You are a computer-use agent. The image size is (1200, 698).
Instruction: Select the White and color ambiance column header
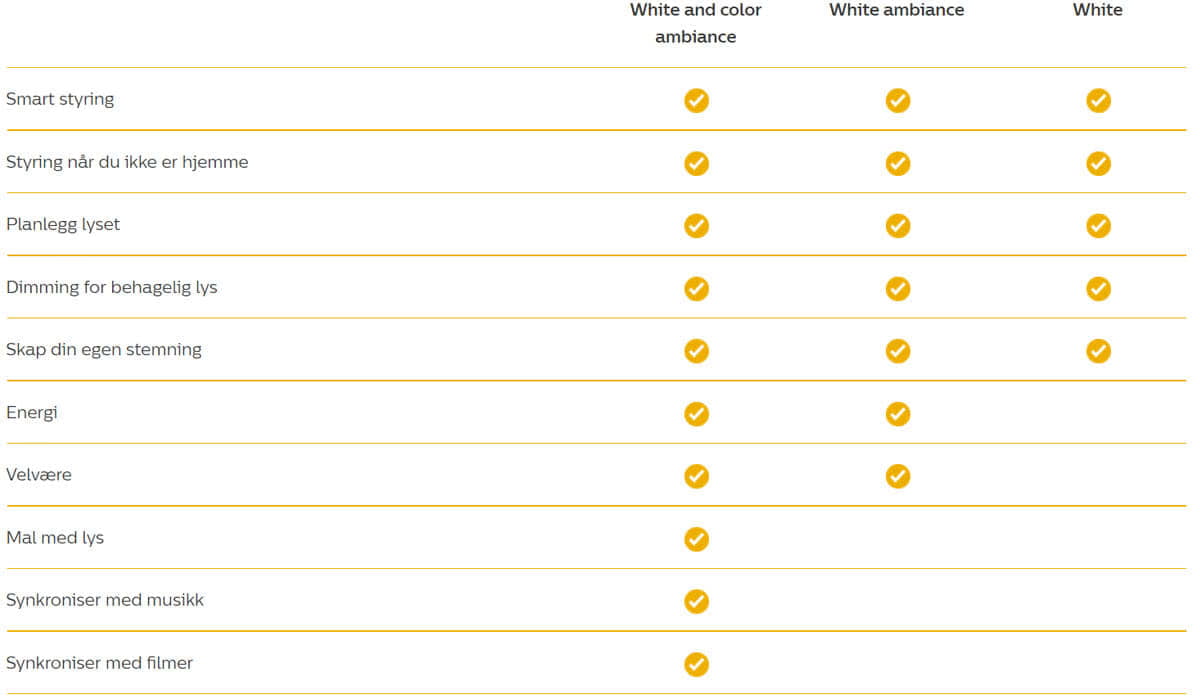(x=696, y=23)
